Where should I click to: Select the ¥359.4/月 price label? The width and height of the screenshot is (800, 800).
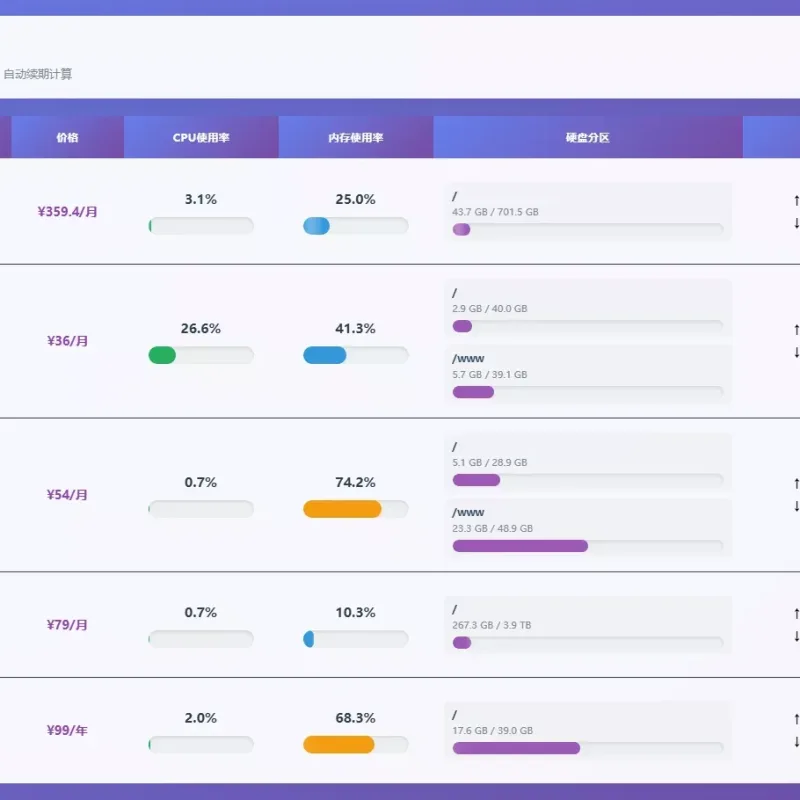(67, 211)
